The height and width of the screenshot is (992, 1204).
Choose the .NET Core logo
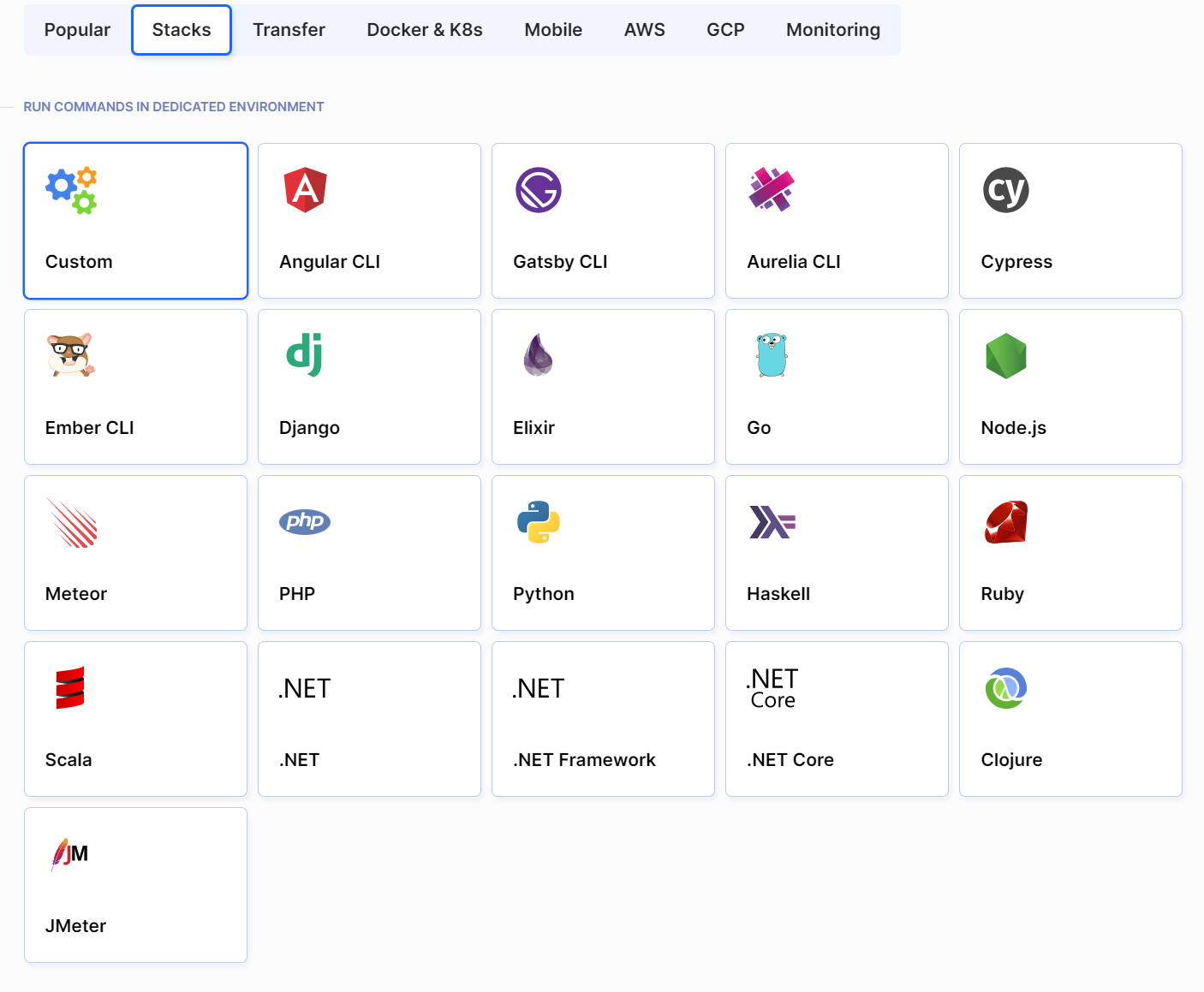coord(772,688)
